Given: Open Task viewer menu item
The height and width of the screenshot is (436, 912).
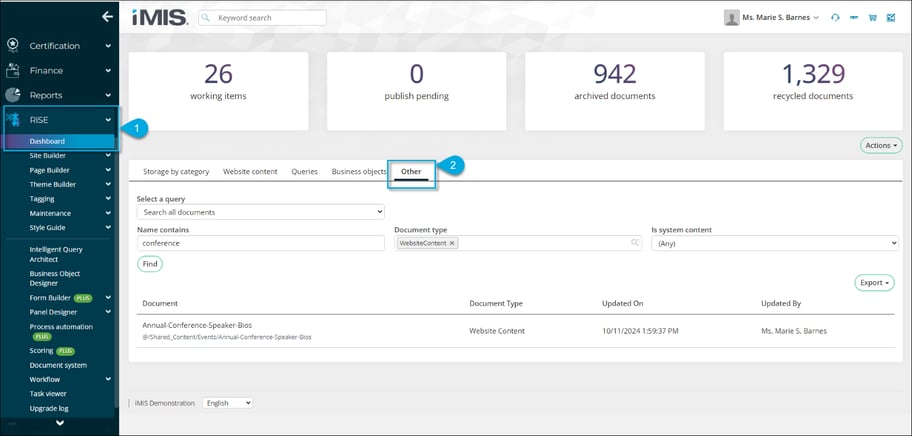Looking at the screenshot, I should (x=48, y=394).
